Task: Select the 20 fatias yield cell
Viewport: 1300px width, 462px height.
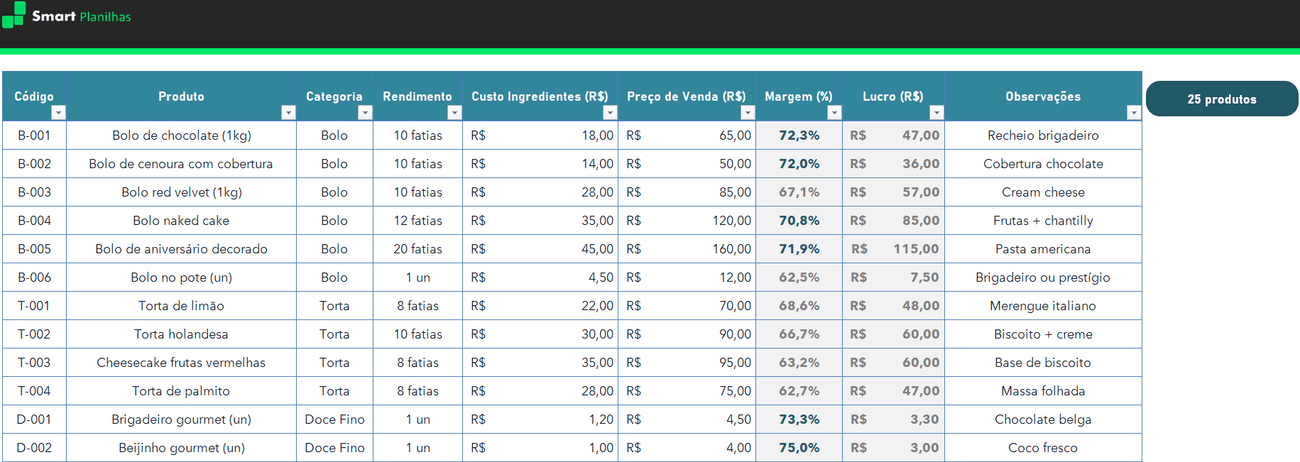Action: 418,249
